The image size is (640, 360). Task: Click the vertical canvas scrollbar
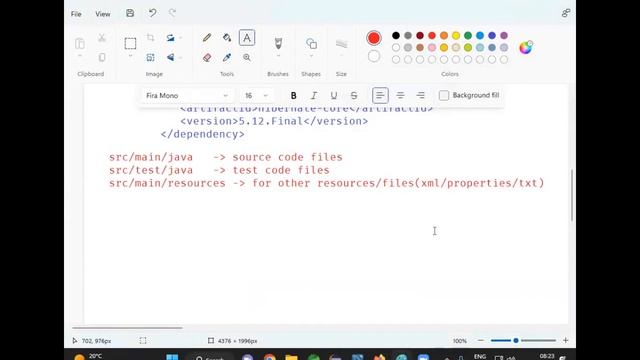pyautogui.click(x=572, y=195)
